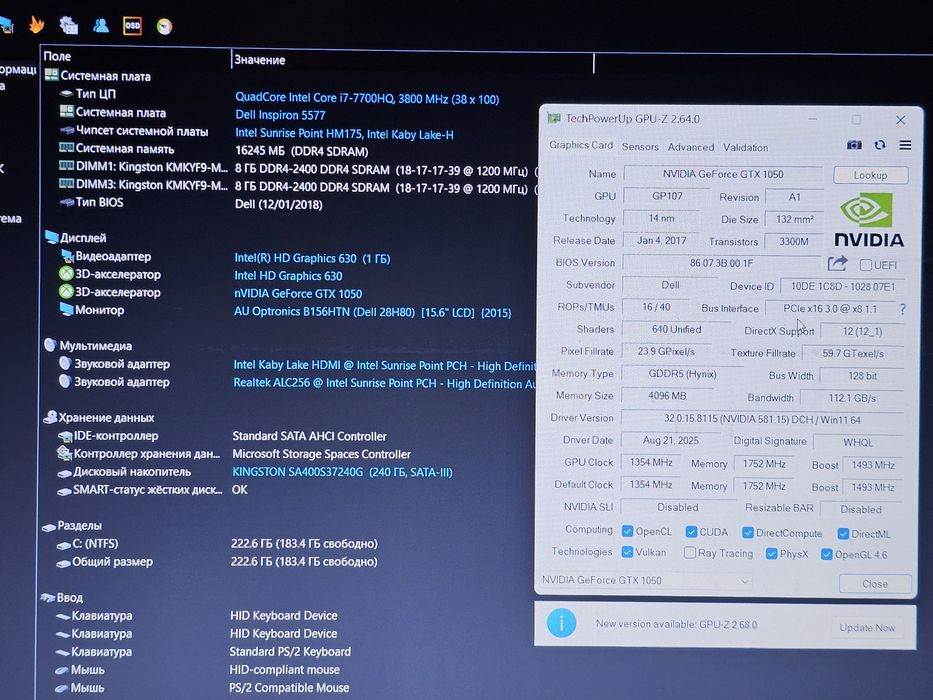Click the round gauge icon in the toolbar
Screen dimensions: 933x700
164,26
